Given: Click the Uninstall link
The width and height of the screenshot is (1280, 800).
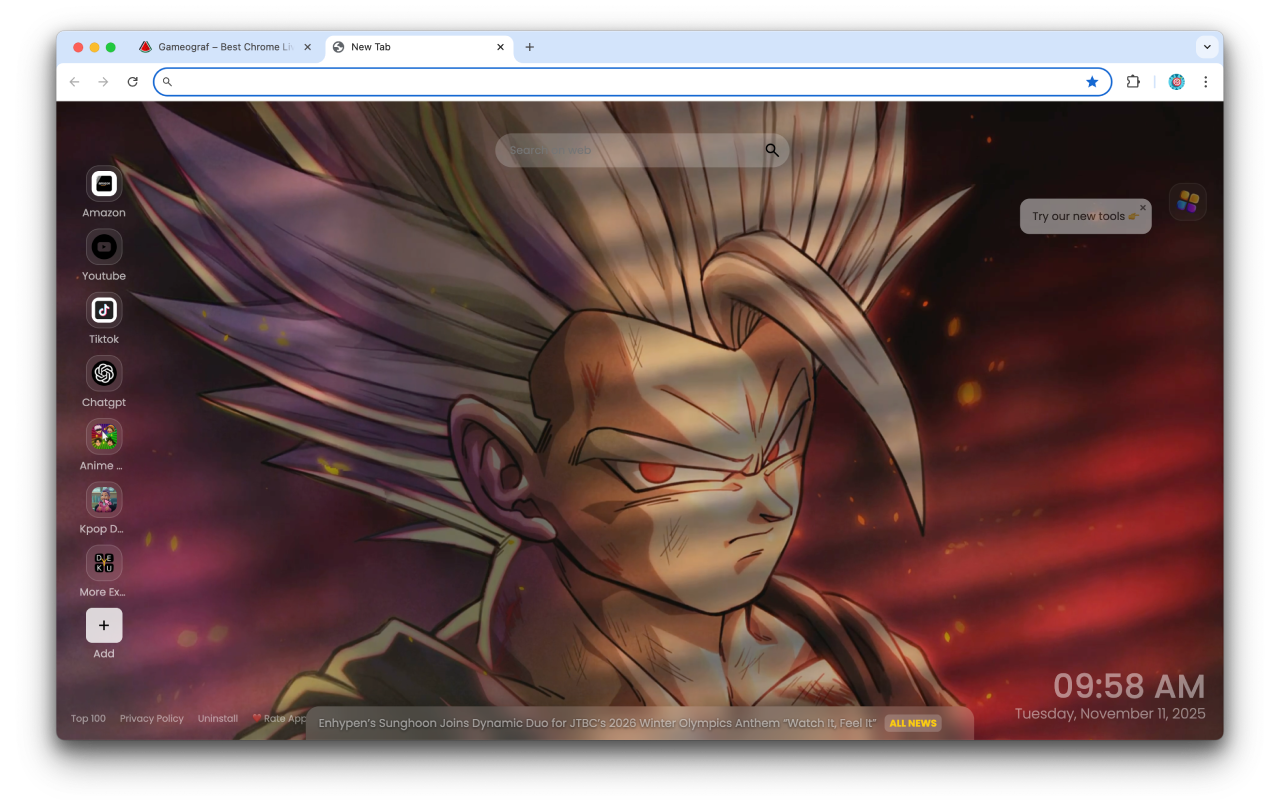Looking at the screenshot, I should [218, 718].
